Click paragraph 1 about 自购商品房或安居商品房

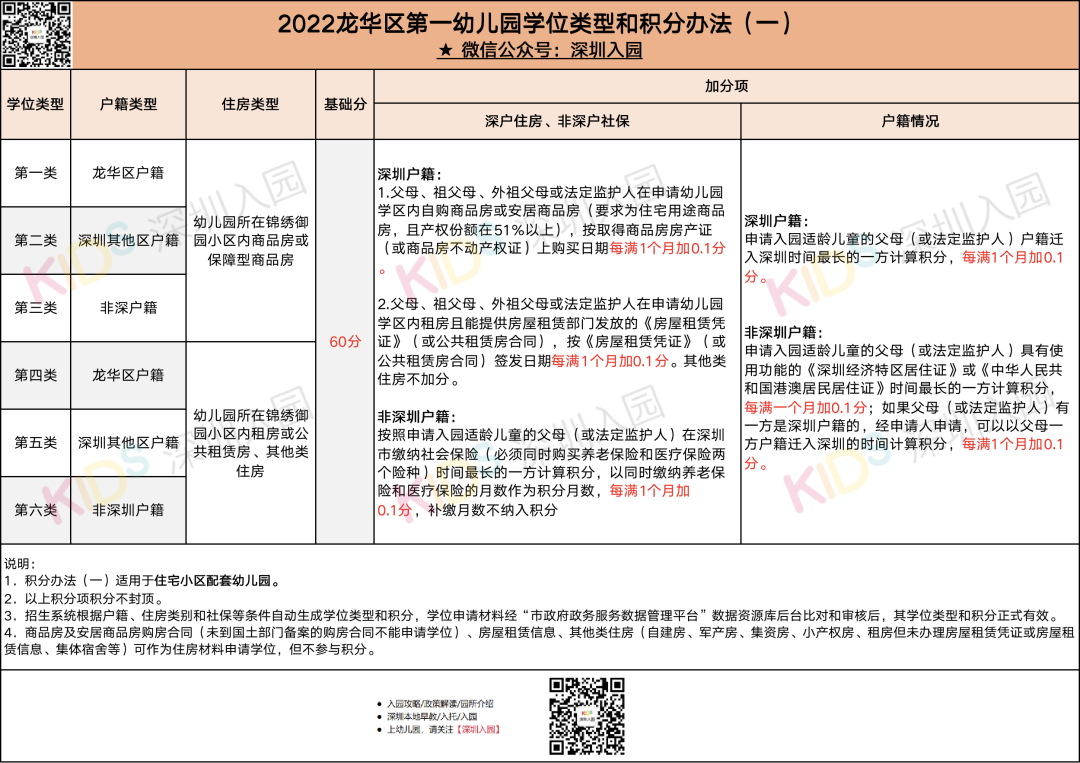(552, 230)
